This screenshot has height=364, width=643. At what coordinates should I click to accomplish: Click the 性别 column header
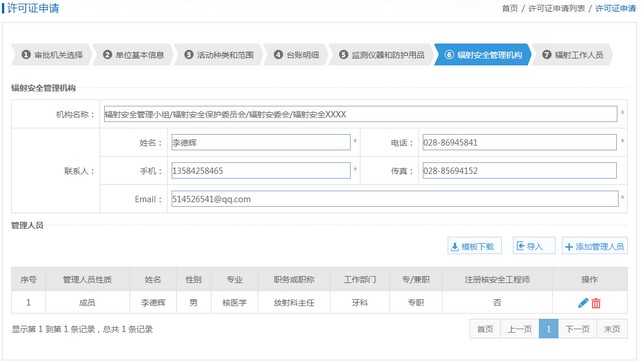(194, 279)
